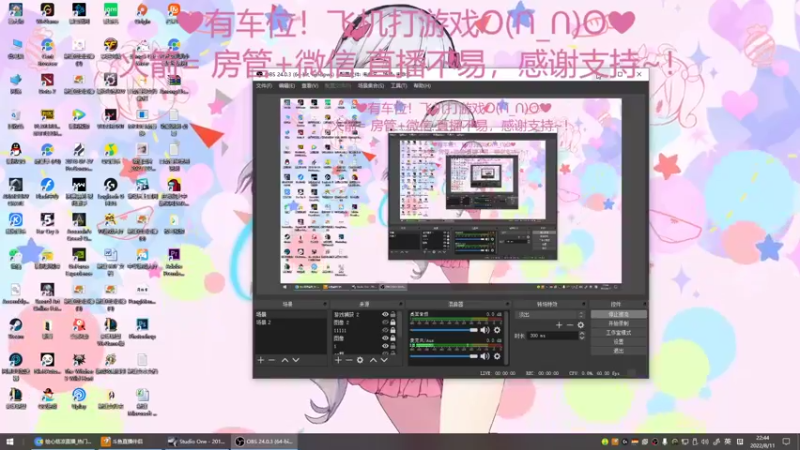800x450 pixels.
Task: Toggle visibility of source named 1
Action: coord(385,345)
